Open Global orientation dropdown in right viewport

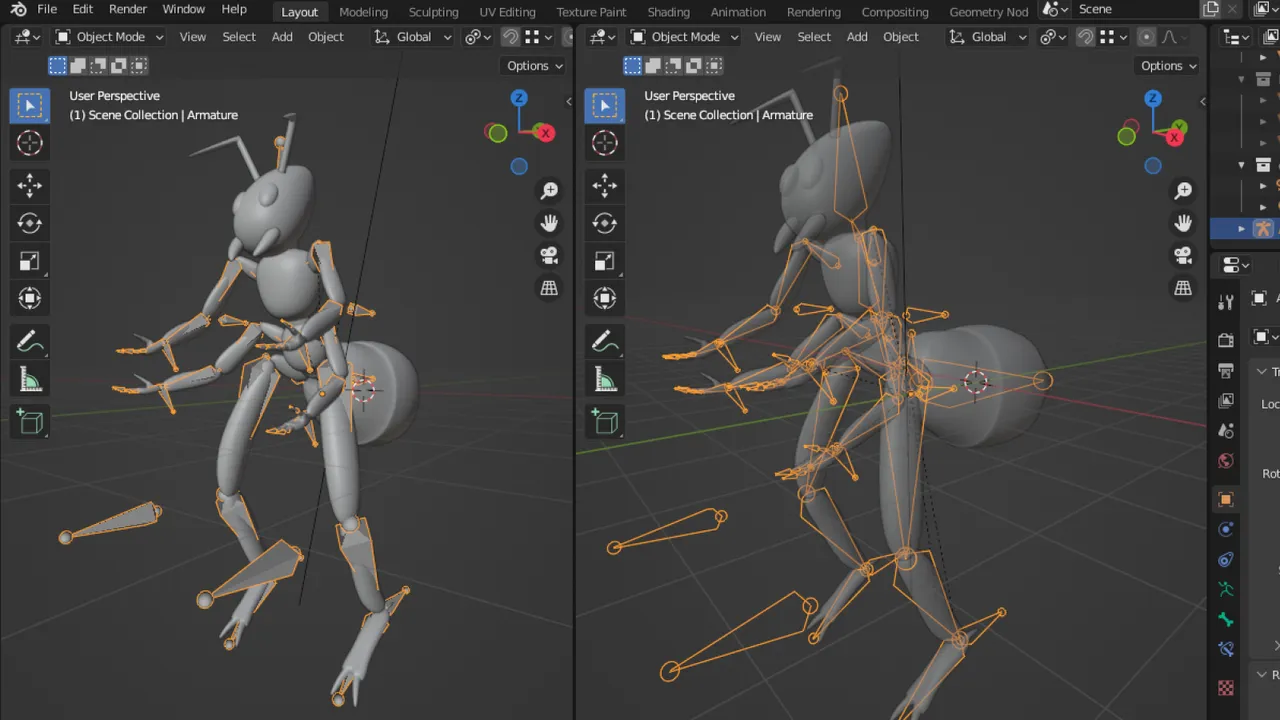coord(988,37)
